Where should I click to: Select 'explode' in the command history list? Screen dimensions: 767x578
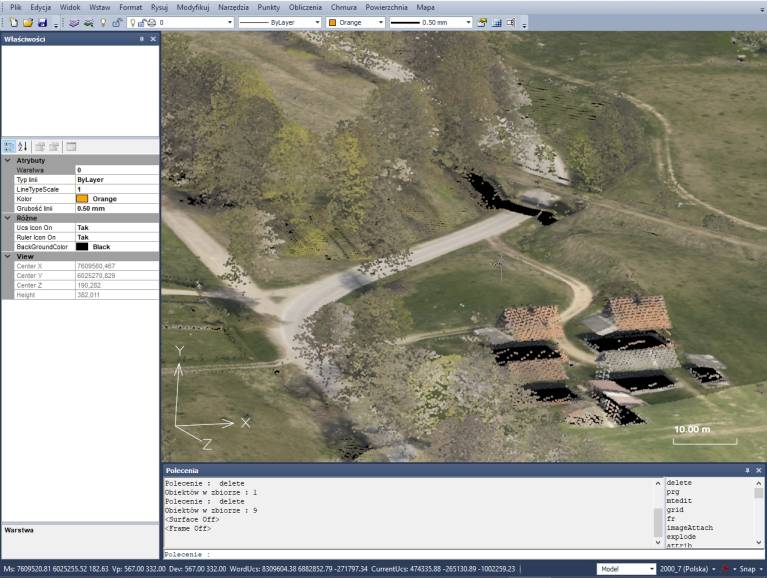click(x=681, y=536)
